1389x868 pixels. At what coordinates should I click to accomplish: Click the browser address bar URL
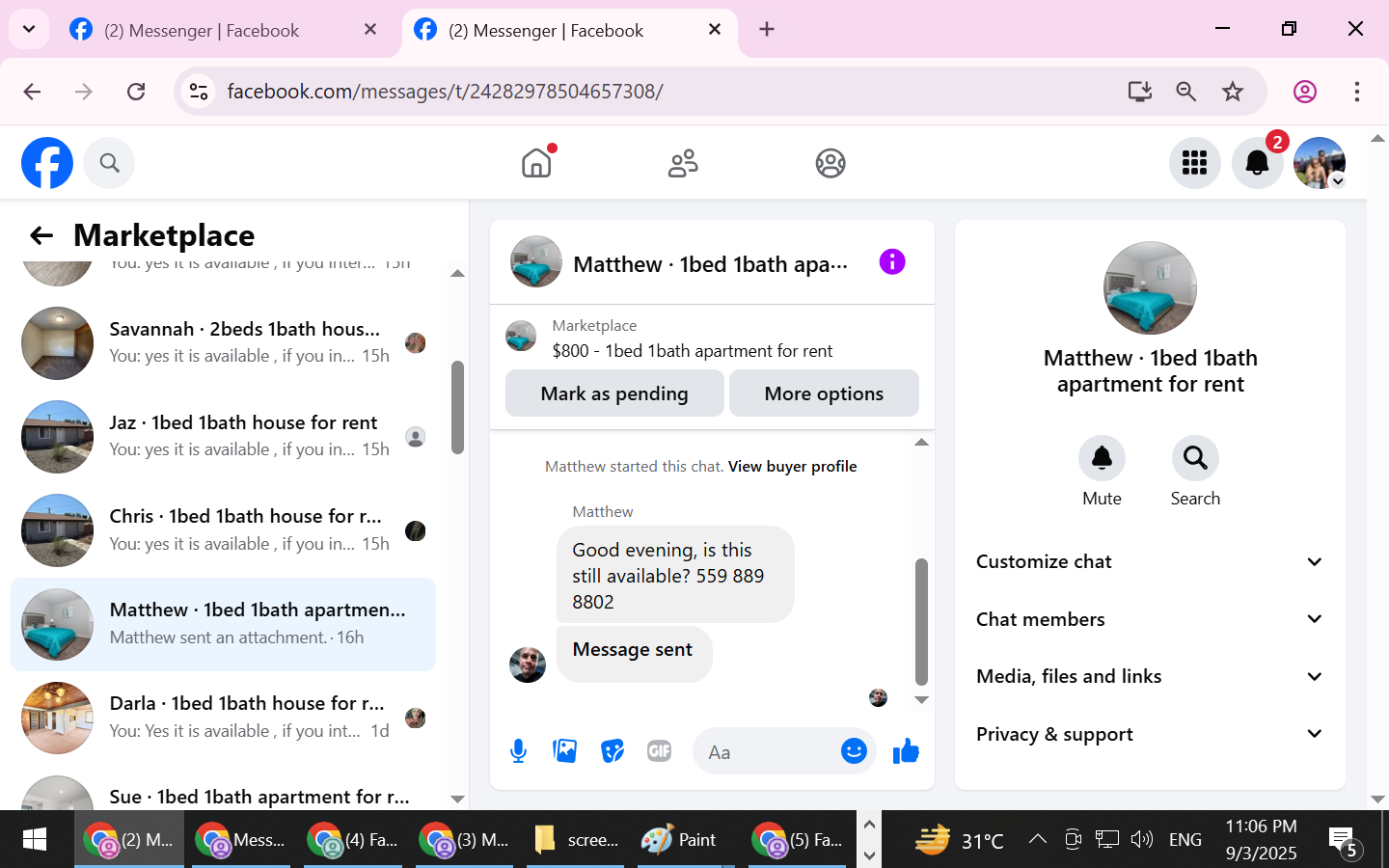445,92
